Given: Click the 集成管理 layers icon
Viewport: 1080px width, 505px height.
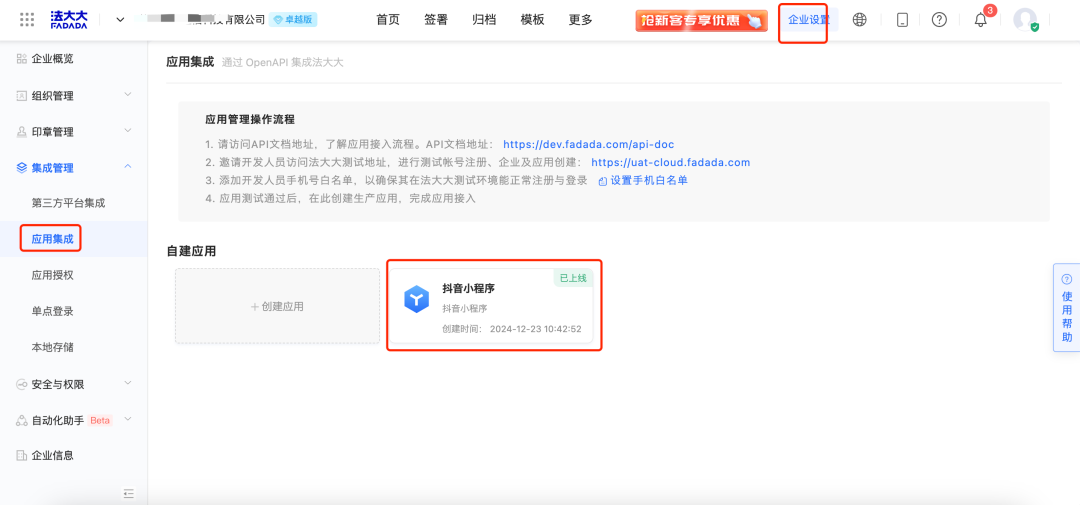Looking at the screenshot, I should (x=21, y=167).
